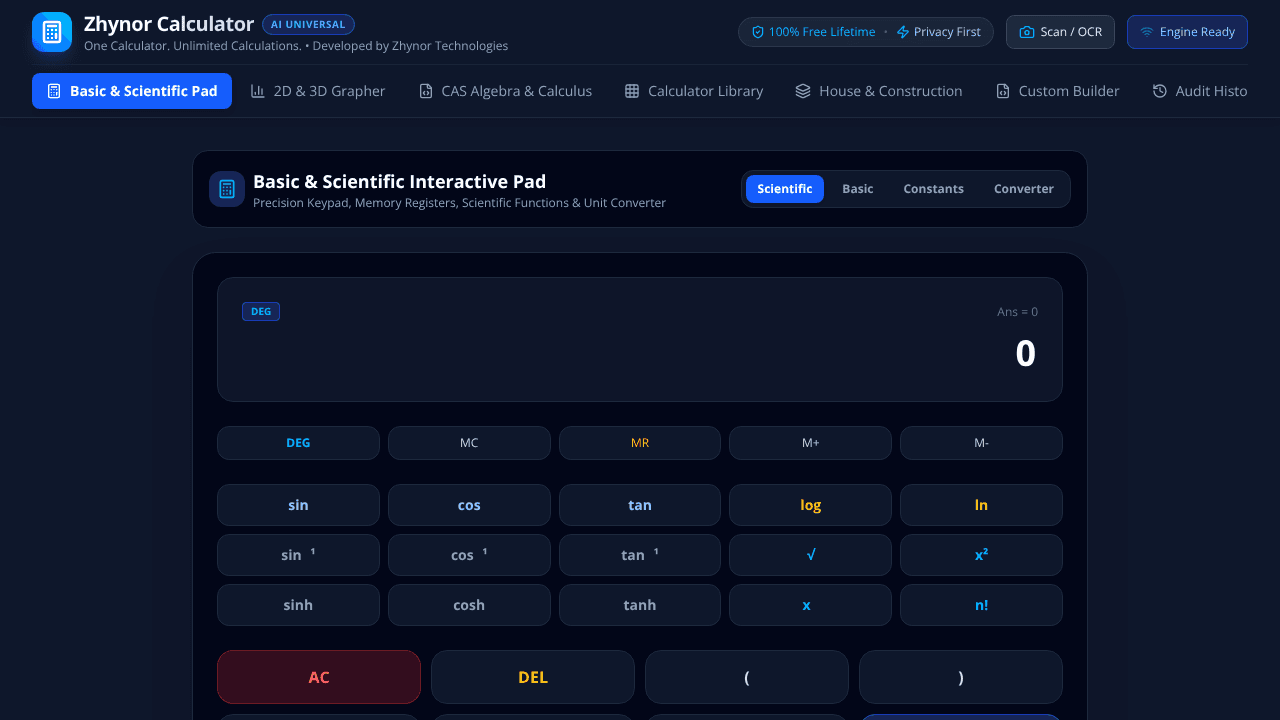Image resolution: width=1280 pixels, height=720 pixels.
Task: Click the history clock icon of Audit History
Action: 1160,91
